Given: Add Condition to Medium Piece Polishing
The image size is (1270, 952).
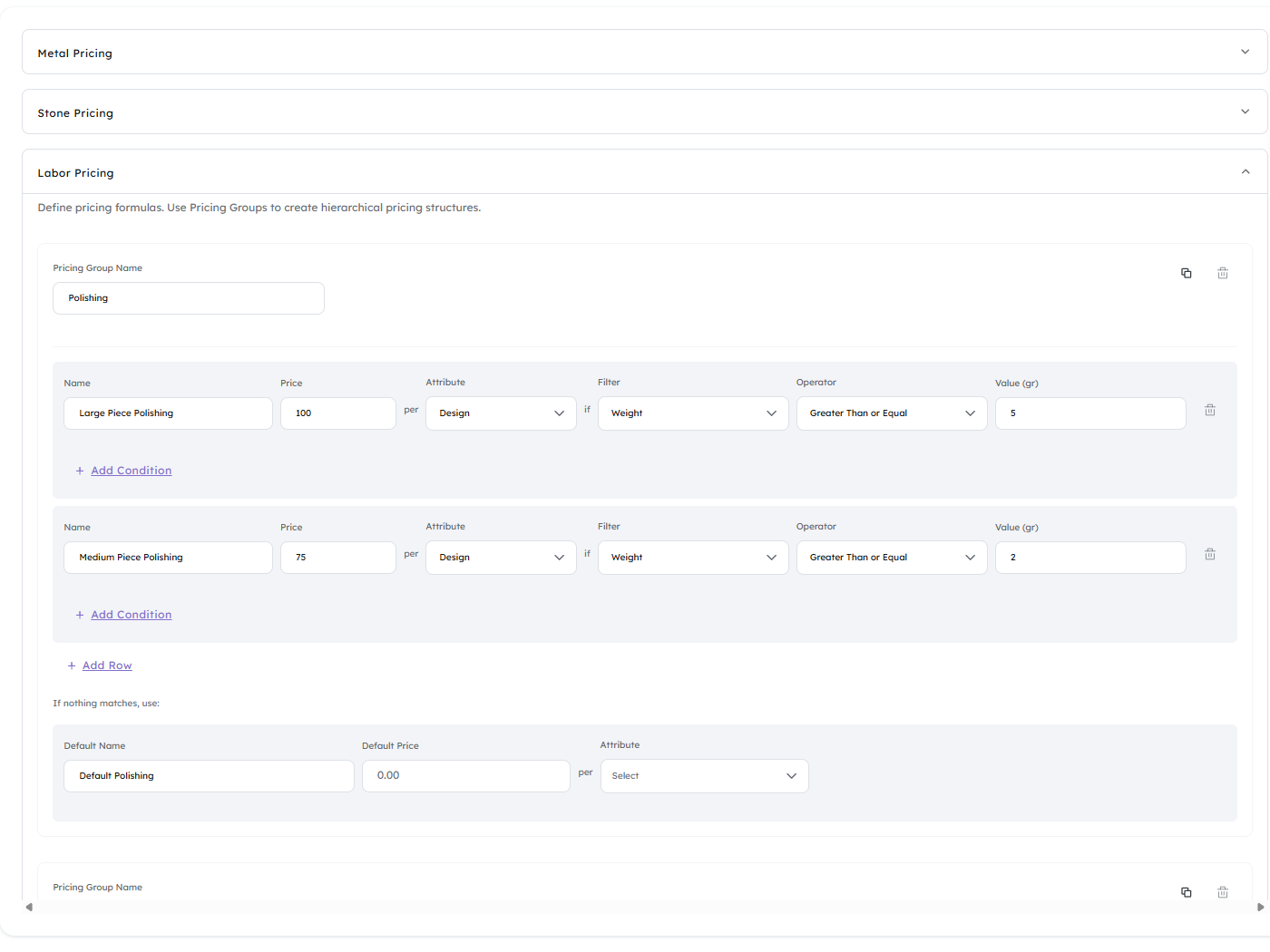Looking at the screenshot, I should point(131,615).
